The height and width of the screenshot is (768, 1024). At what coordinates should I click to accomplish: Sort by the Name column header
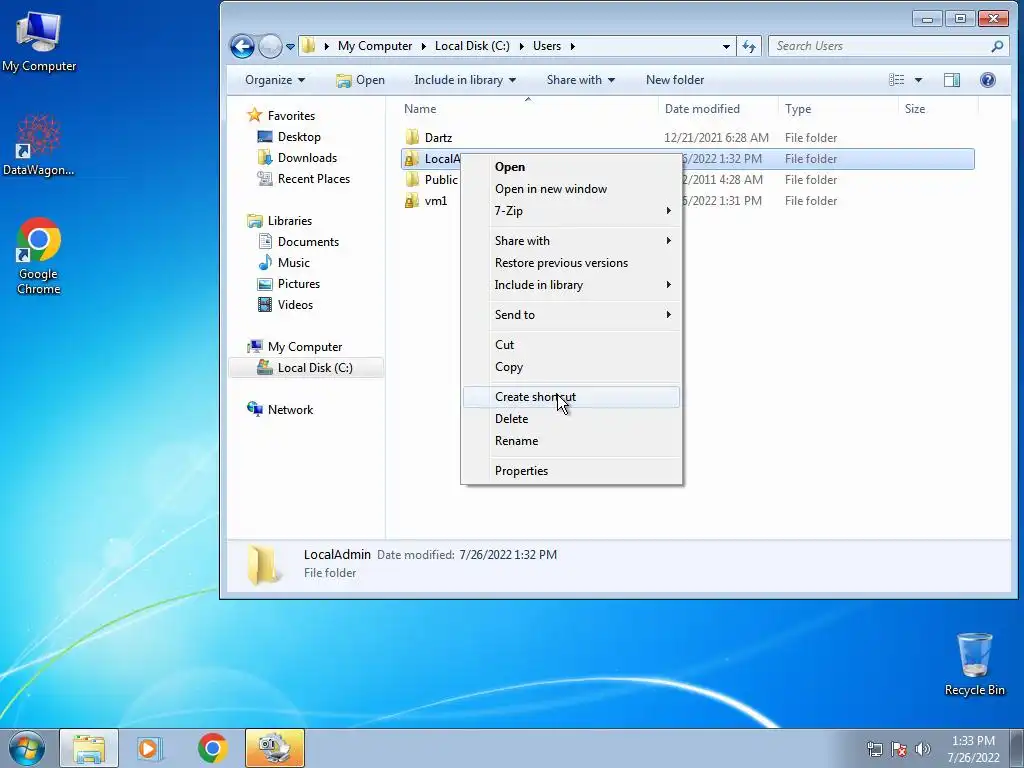pos(528,108)
